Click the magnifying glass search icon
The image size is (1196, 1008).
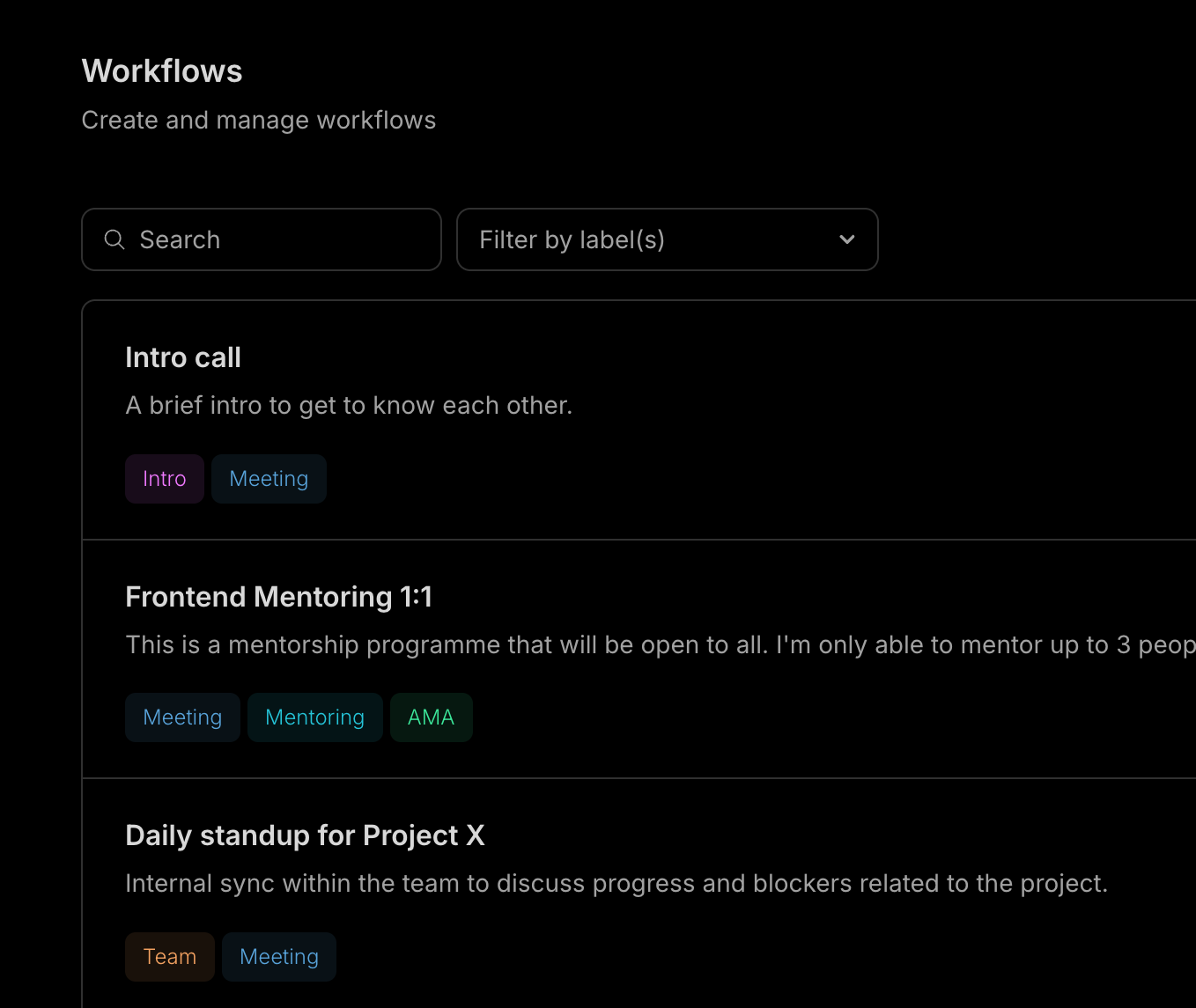tap(114, 239)
